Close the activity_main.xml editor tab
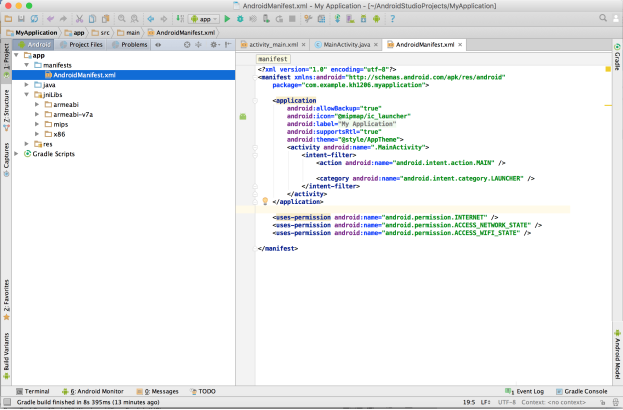The height and width of the screenshot is (410, 623). coord(302,45)
